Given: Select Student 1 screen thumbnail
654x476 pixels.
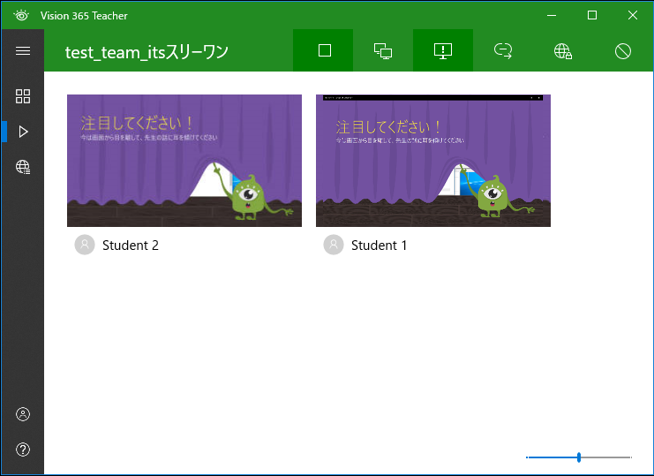Looking at the screenshot, I should tap(433, 161).
